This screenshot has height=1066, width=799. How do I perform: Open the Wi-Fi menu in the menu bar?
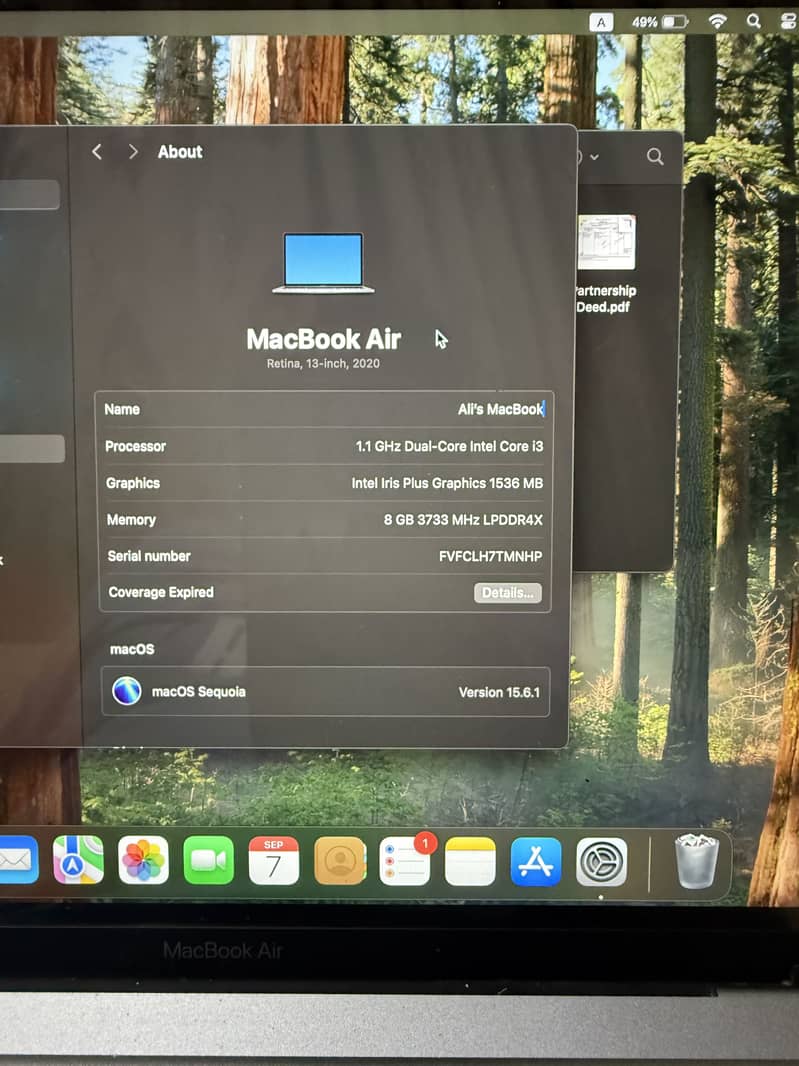[x=717, y=21]
